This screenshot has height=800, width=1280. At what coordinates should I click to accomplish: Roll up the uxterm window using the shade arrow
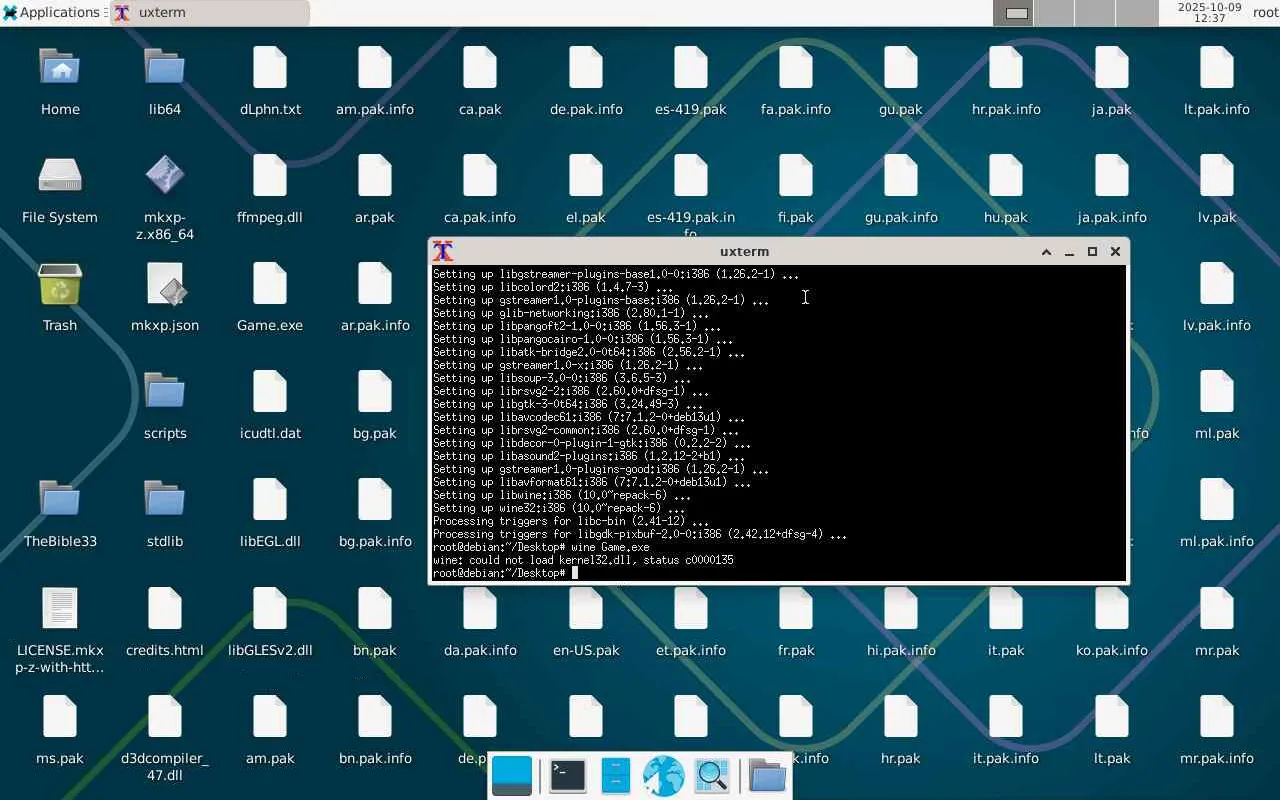[1046, 252]
